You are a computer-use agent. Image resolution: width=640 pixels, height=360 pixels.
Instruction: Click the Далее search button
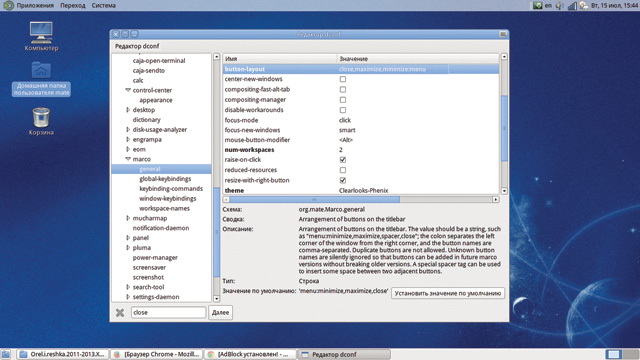click(220, 312)
